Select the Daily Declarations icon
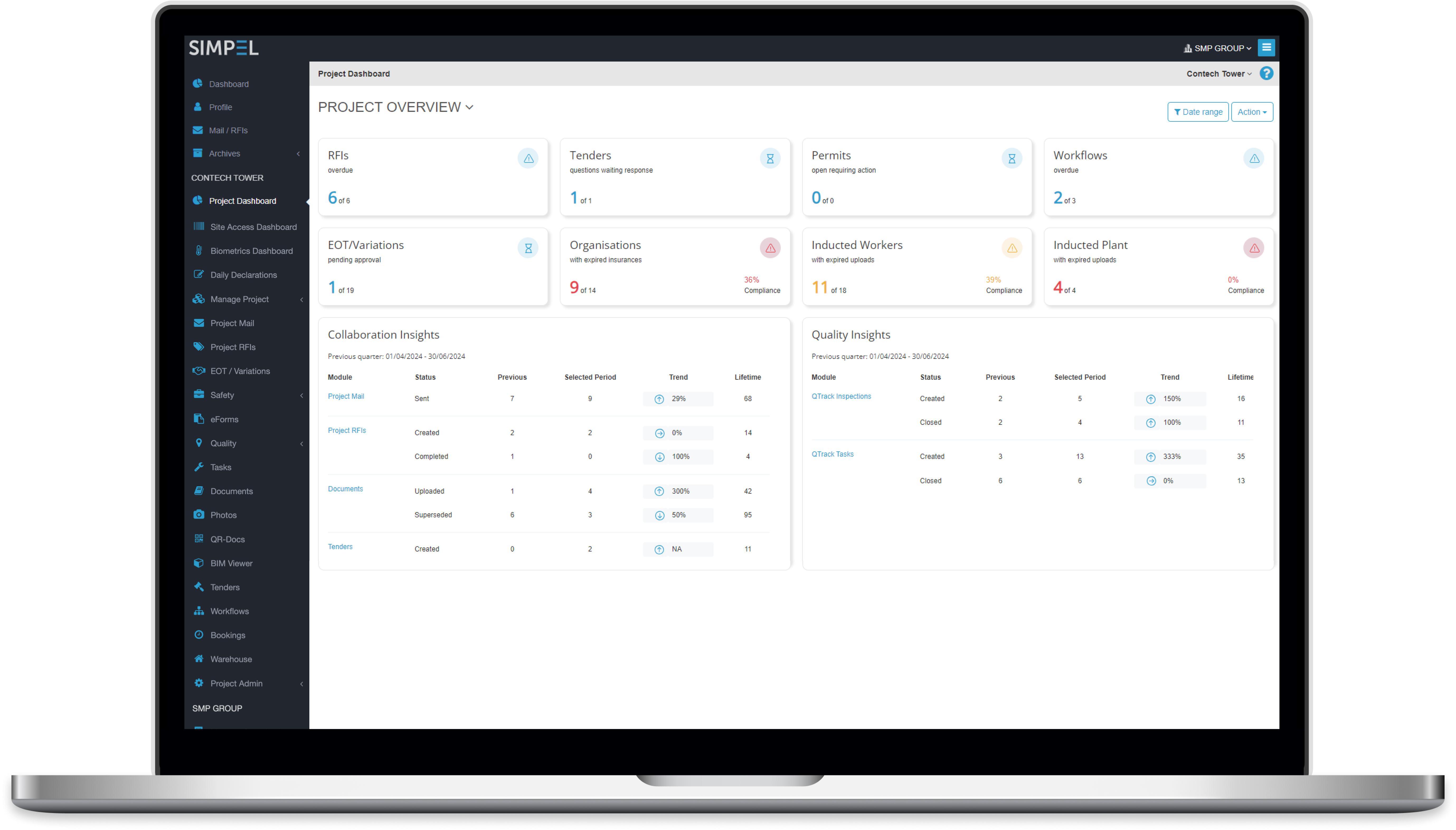 tap(198, 274)
